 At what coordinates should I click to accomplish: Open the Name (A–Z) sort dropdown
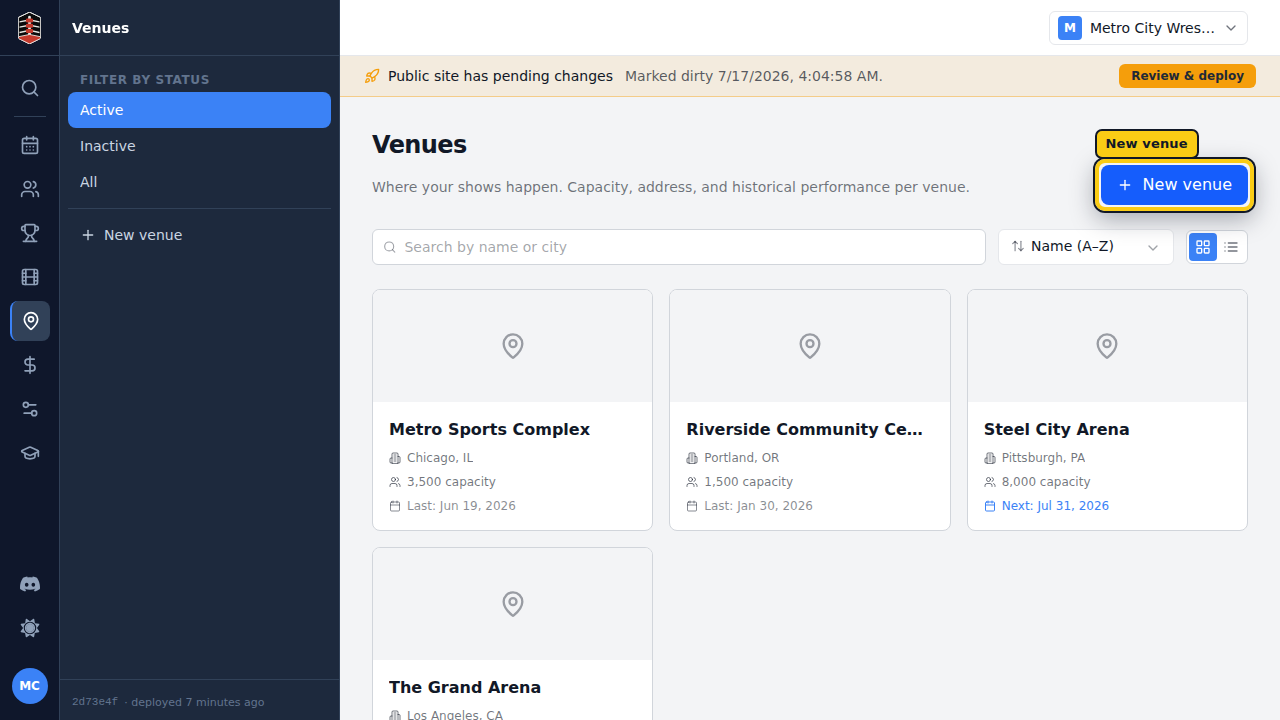point(1086,247)
